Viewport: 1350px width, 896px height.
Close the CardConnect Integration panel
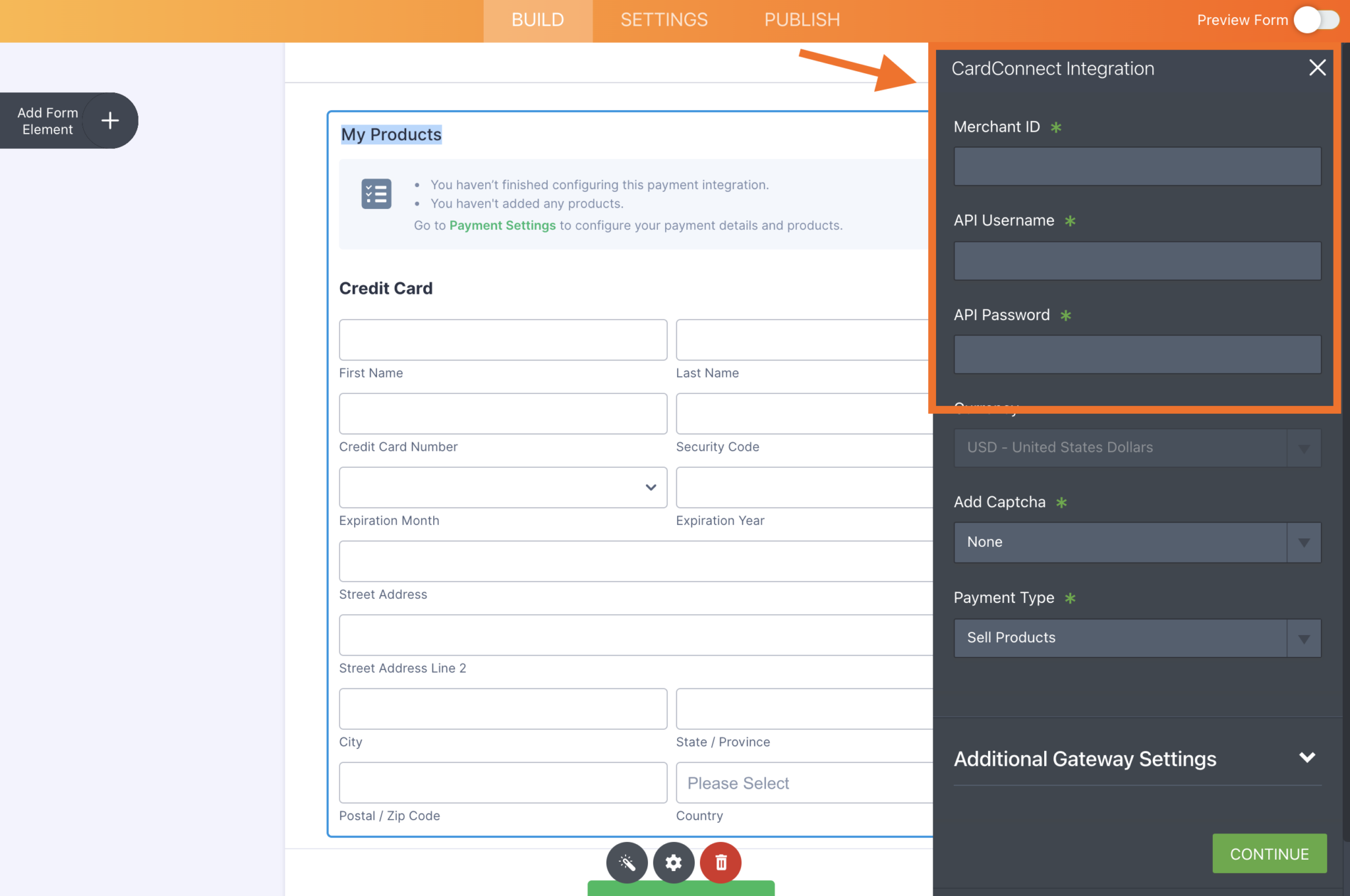[1316, 67]
